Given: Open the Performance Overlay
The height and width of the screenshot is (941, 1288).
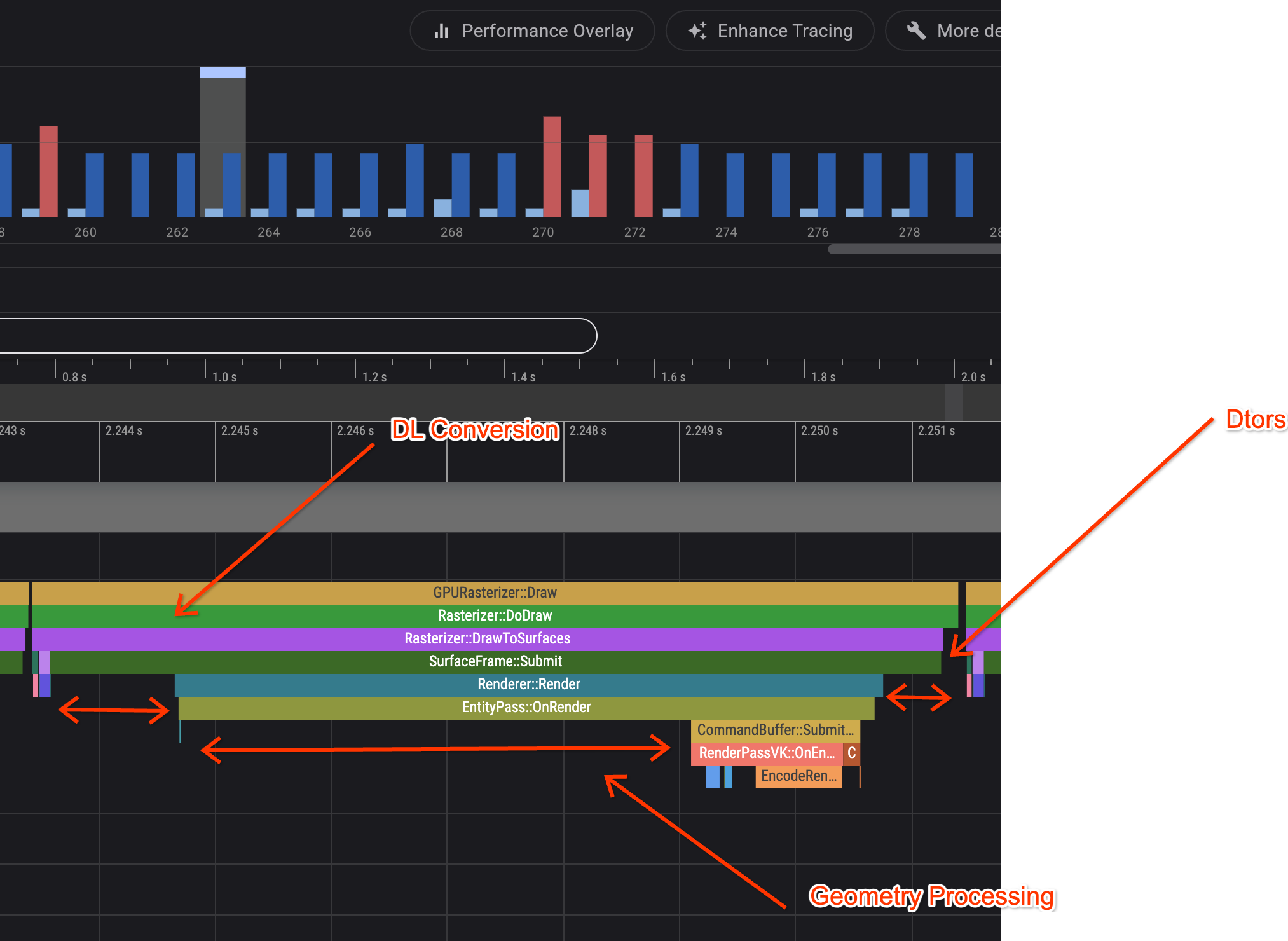Looking at the screenshot, I should pos(547,31).
